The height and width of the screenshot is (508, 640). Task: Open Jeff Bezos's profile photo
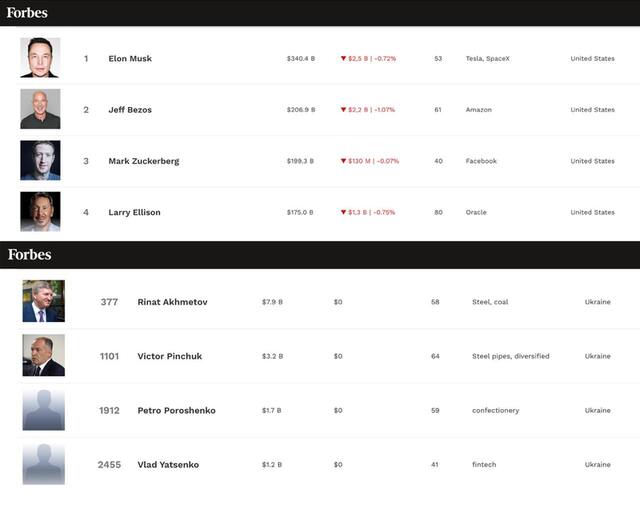(40, 109)
